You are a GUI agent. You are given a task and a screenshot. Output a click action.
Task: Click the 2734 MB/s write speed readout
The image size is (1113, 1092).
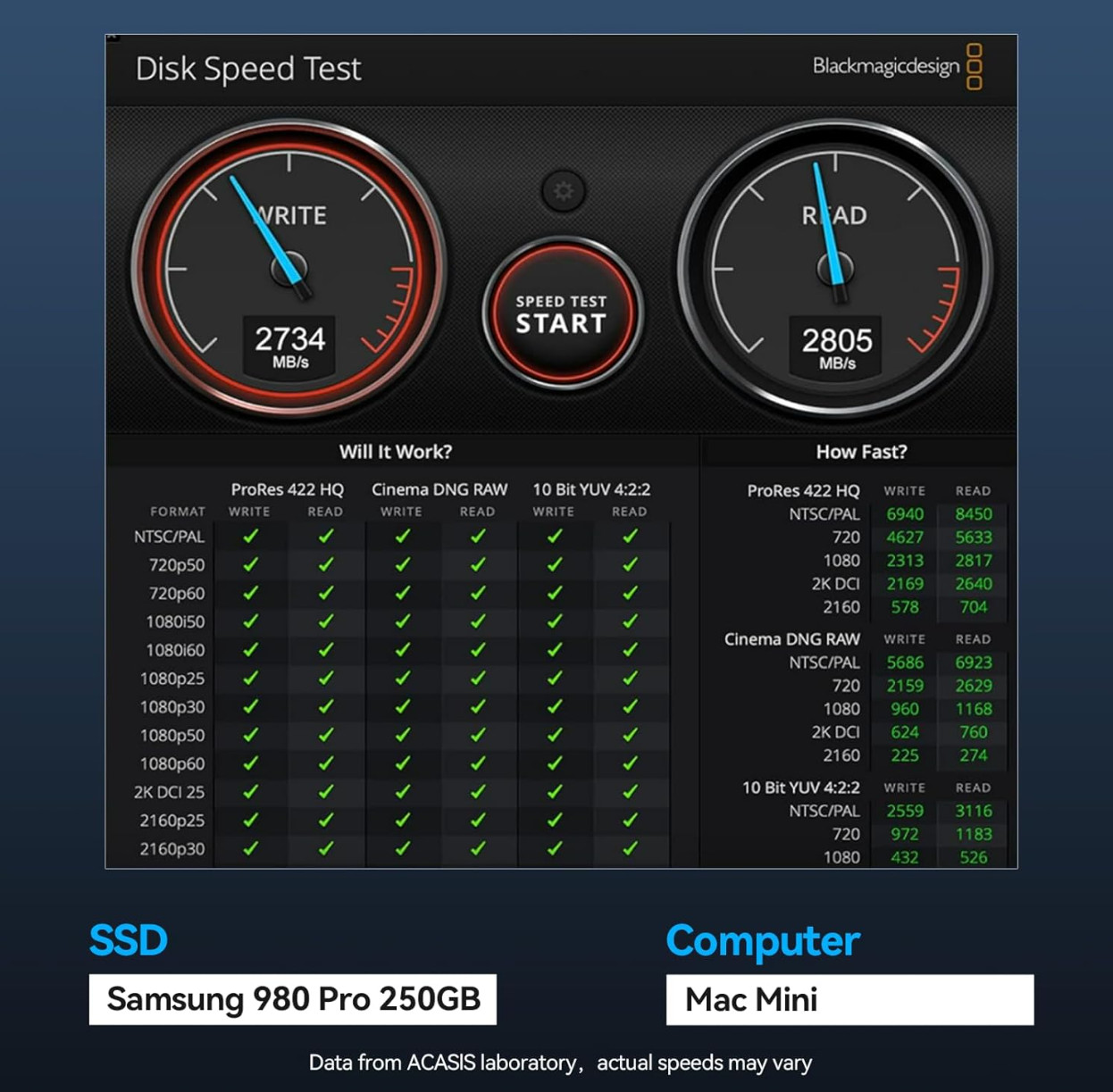[x=289, y=346]
